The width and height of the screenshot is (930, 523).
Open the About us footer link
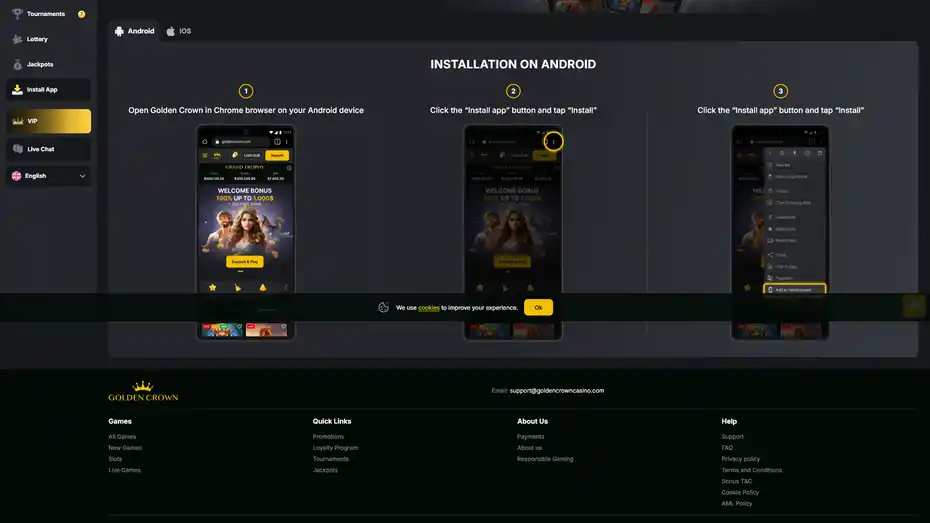(x=530, y=448)
